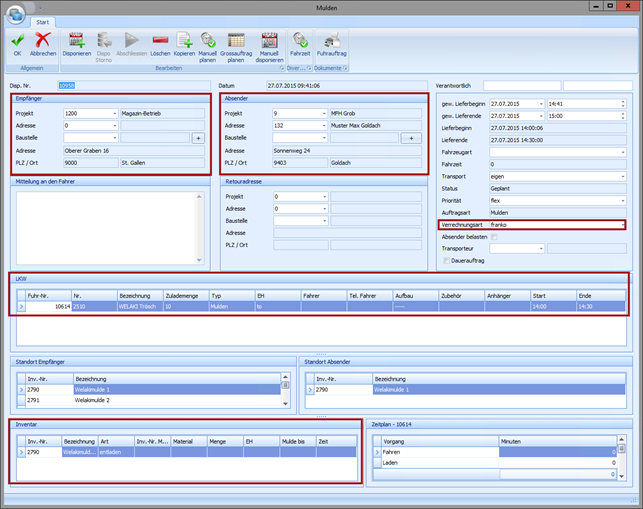Screen dimensions: 643x509
Task: Open Absender Projekt dropdown showing 9
Action: (324, 114)
